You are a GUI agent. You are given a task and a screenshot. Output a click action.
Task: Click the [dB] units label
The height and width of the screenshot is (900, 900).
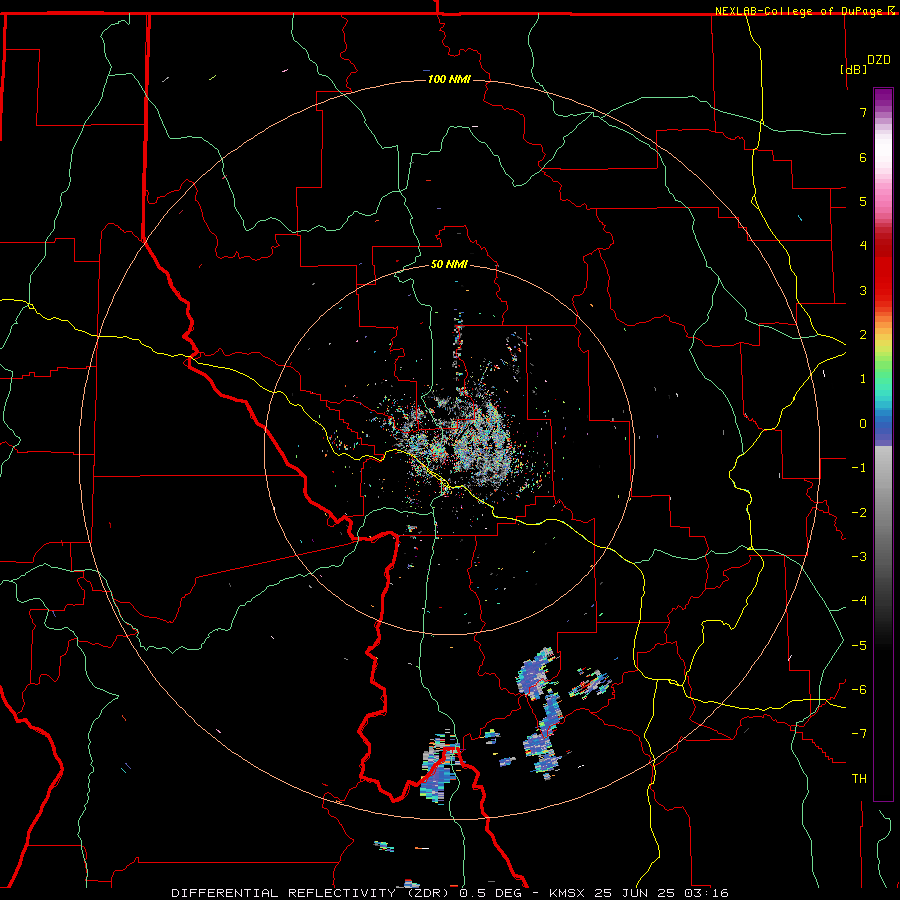coord(853,69)
